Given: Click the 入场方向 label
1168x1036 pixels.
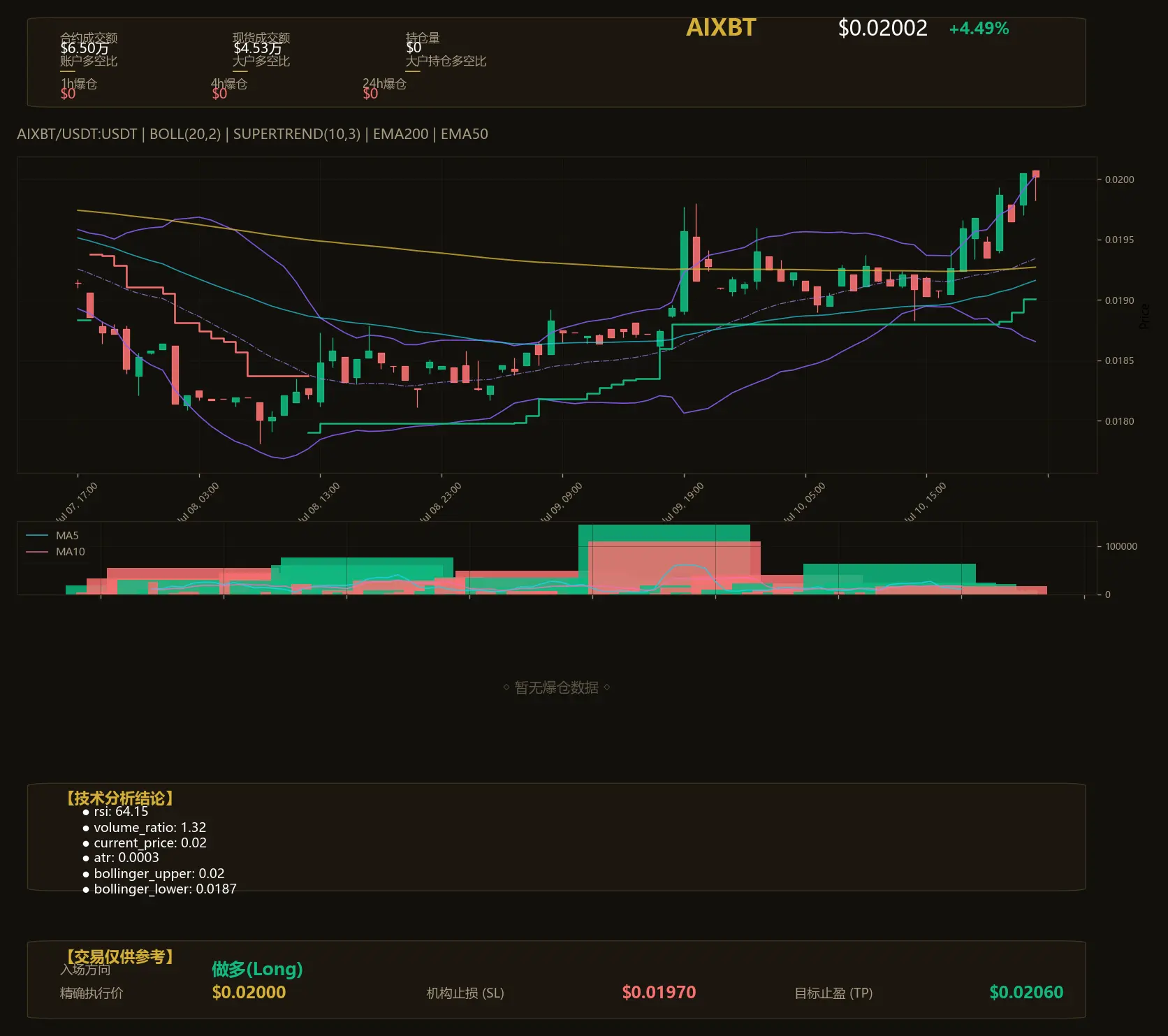Looking at the screenshot, I should (x=85, y=970).
